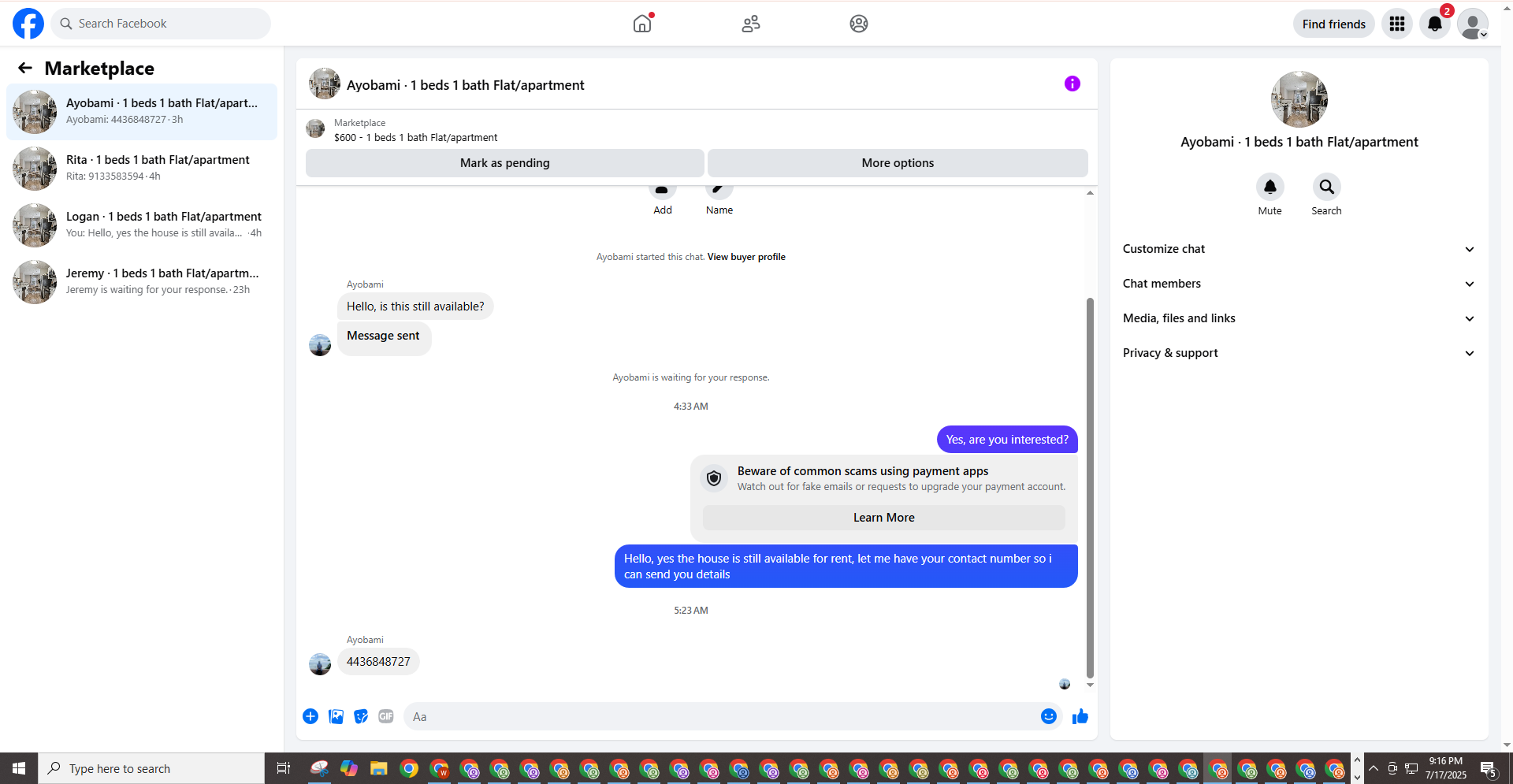Click the More options button
The width and height of the screenshot is (1513, 784).
click(898, 163)
